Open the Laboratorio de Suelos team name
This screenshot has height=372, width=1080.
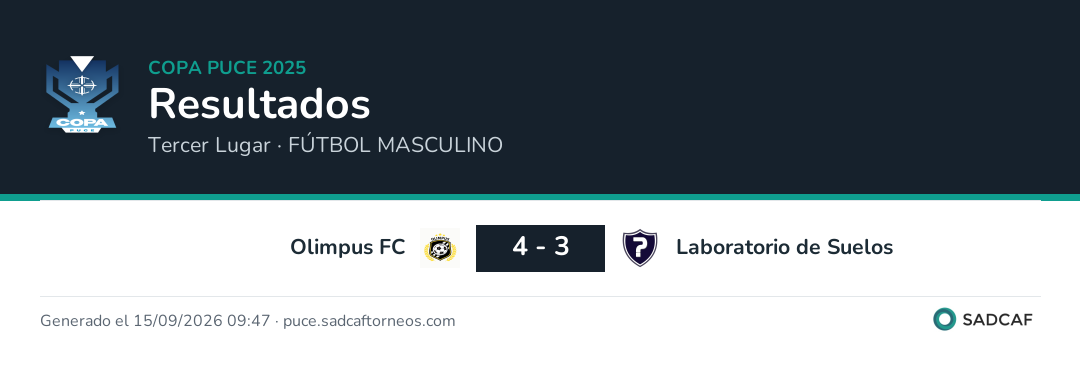[785, 247]
